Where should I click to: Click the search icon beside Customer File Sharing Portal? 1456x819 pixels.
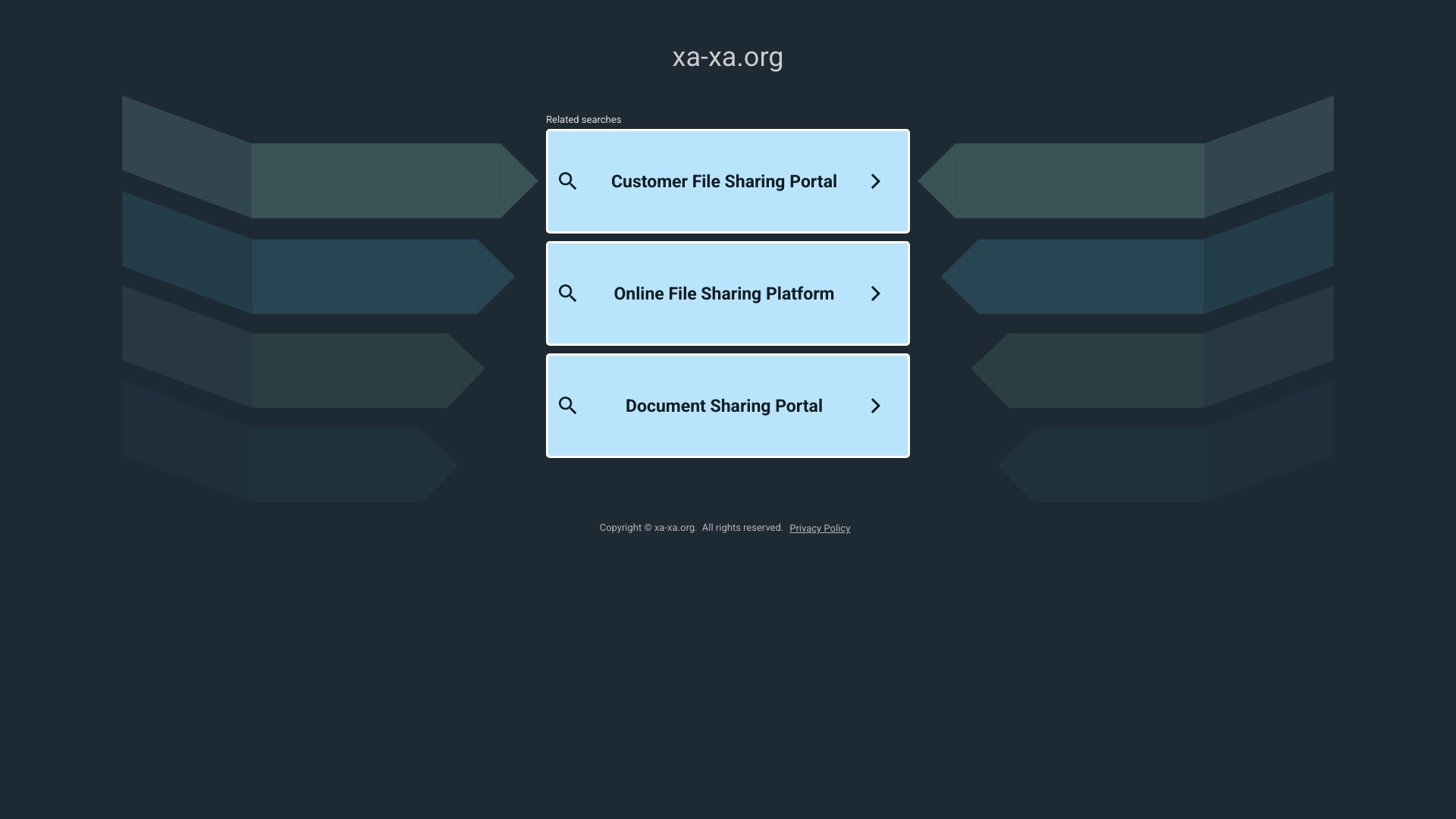pyautogui.click(x=567, y=181)
